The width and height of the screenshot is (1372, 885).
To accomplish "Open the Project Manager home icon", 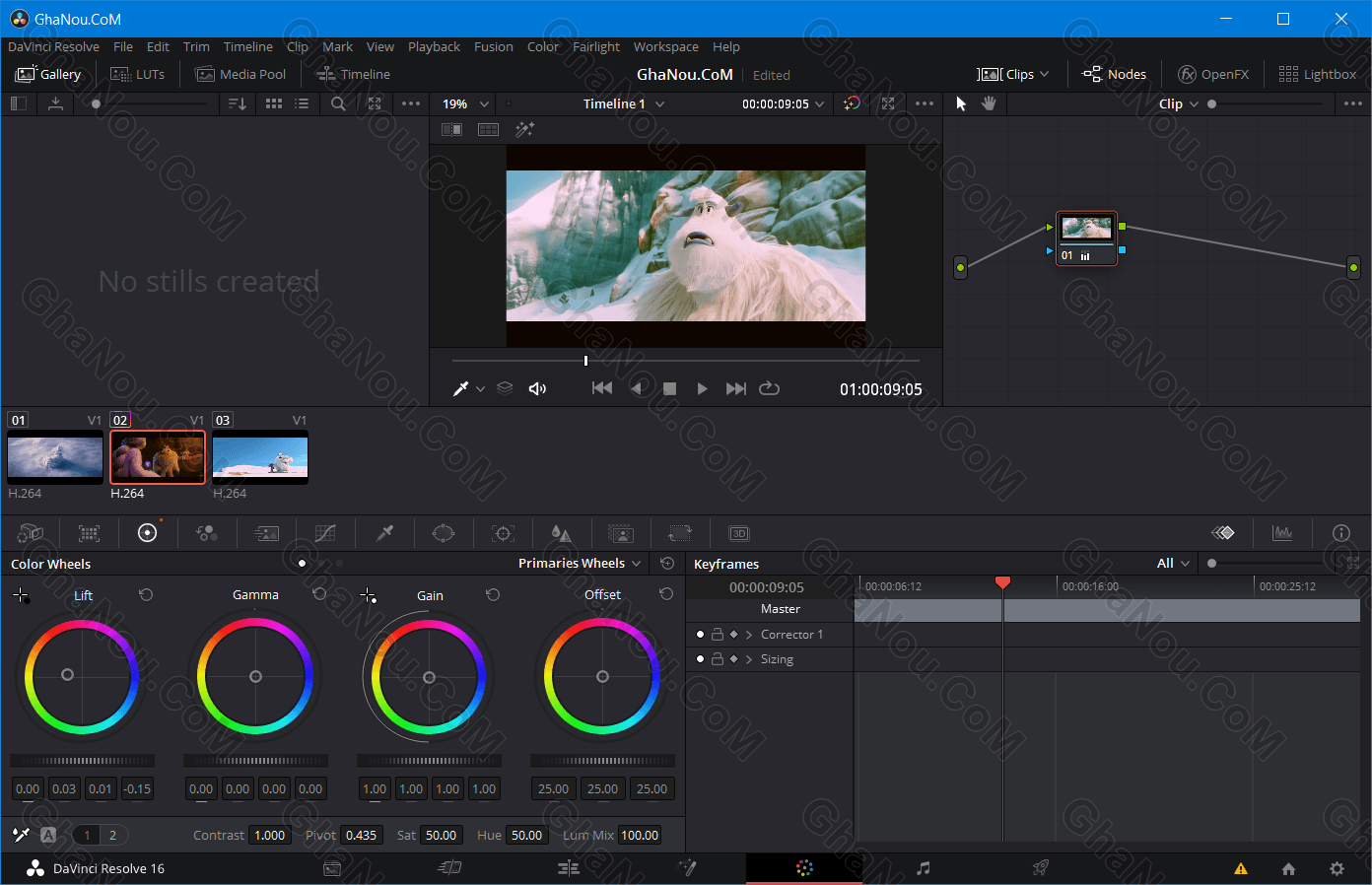I will pos(1288,868).
